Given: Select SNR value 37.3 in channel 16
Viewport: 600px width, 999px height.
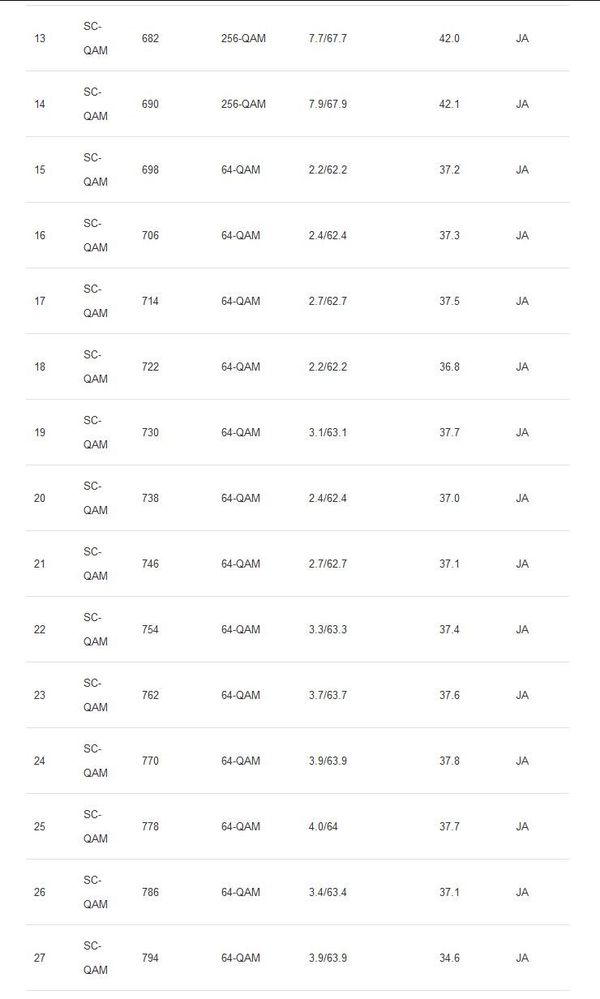Looking at the screenshot, I should coord(449,235).
